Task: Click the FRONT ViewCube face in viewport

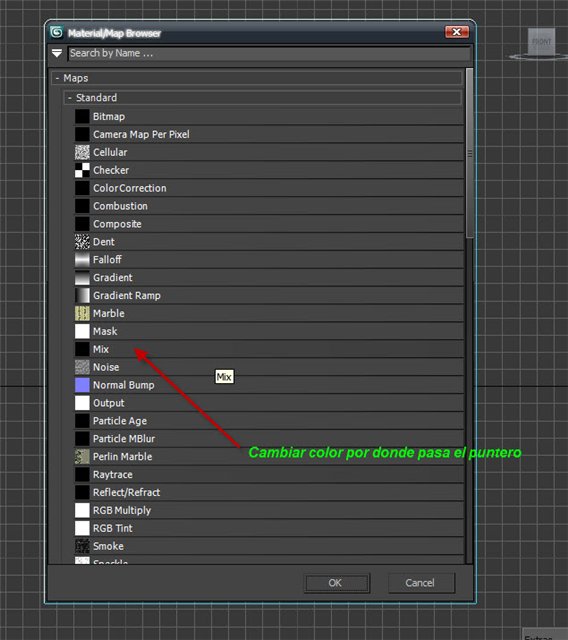Action: pos(541,42)
